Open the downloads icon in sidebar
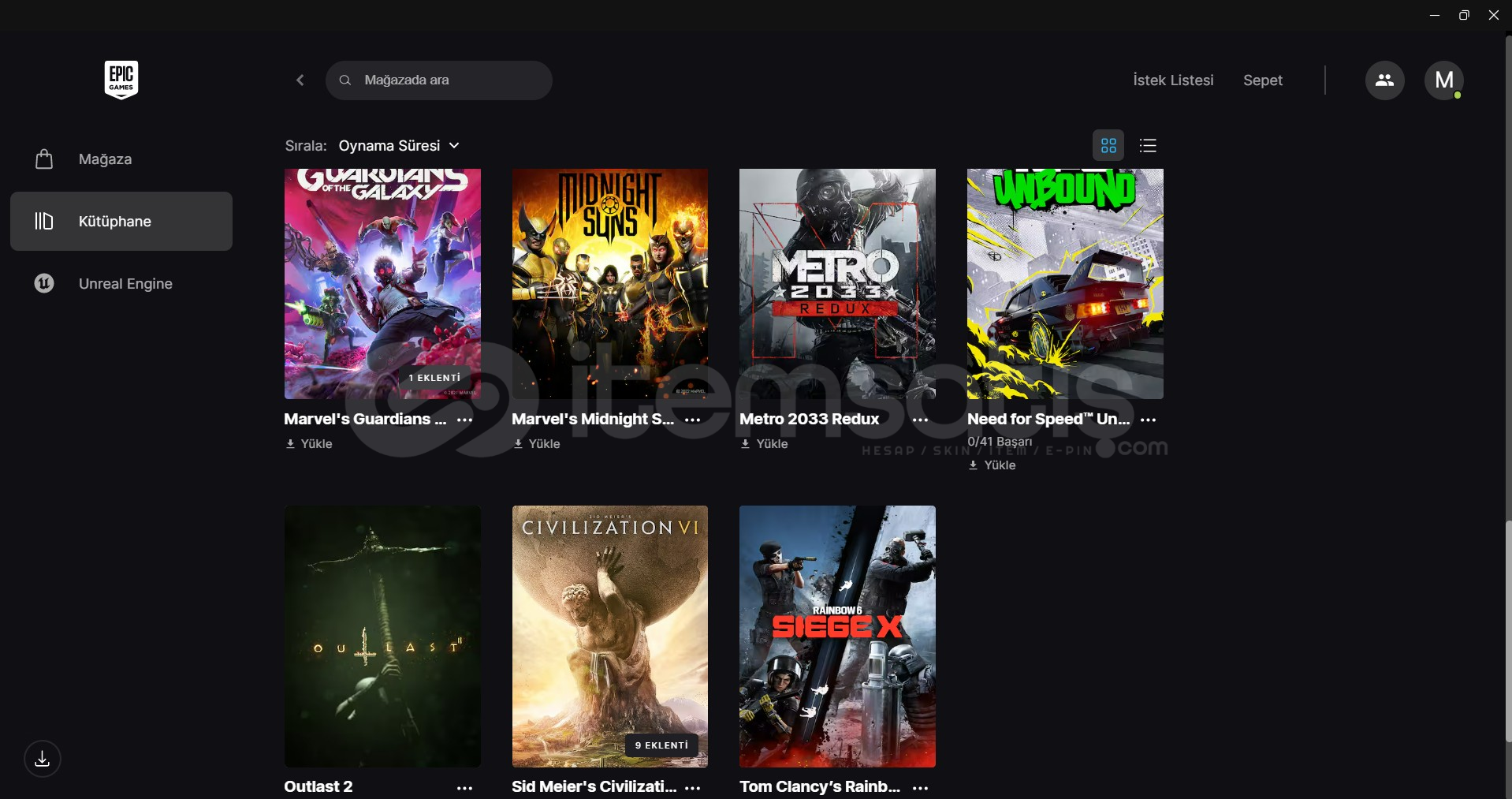The image size is (1512, 799). (43, 759)
